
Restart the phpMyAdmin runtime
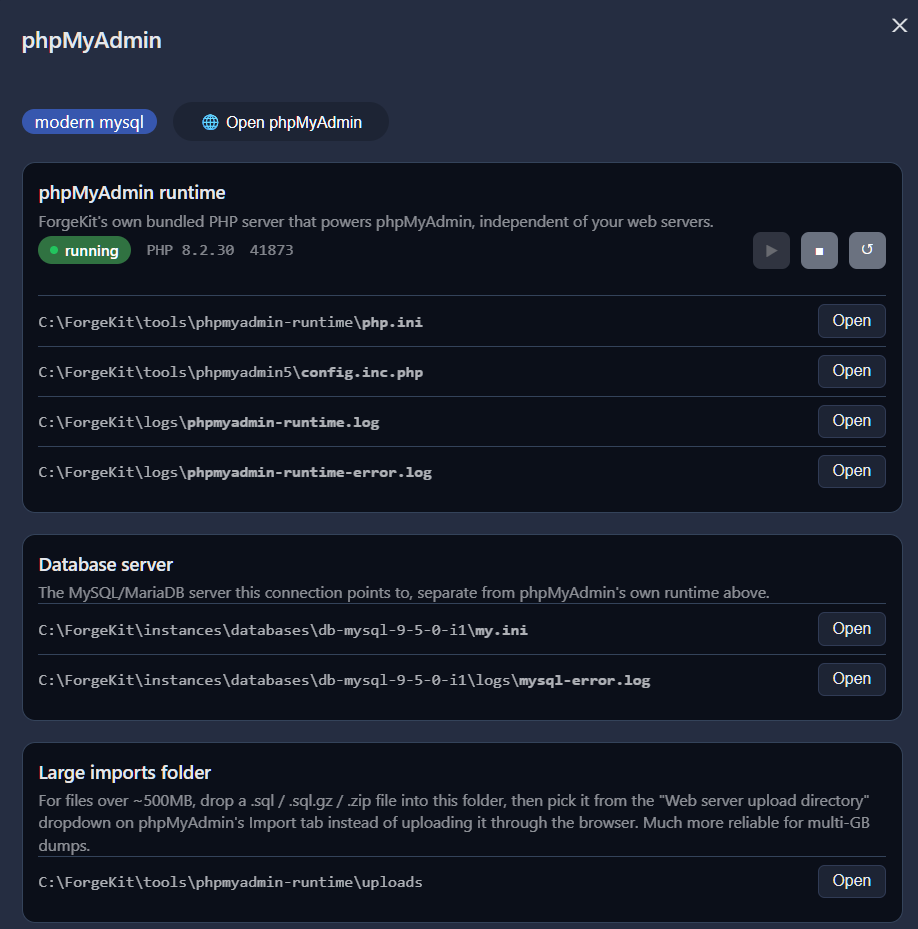point(867,251)
